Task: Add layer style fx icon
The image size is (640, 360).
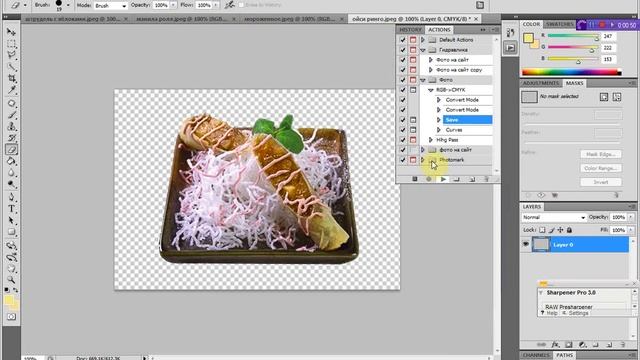Action: click(555, 345)
